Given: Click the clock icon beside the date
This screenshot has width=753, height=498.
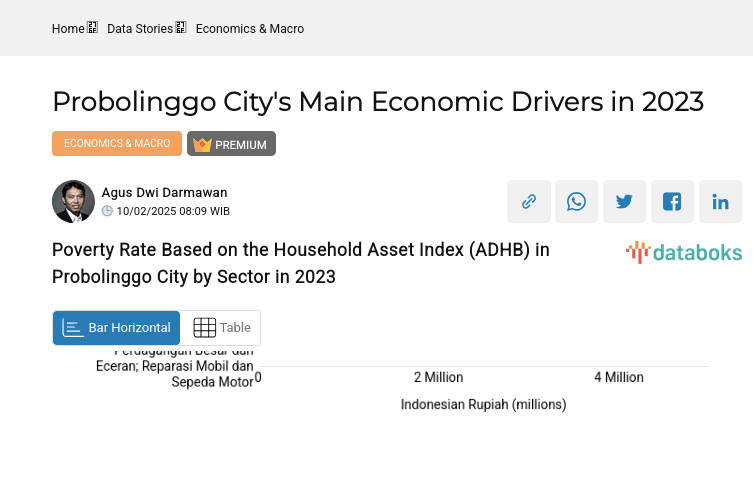Looking at the screenshot, I should [x=107, y=211].
